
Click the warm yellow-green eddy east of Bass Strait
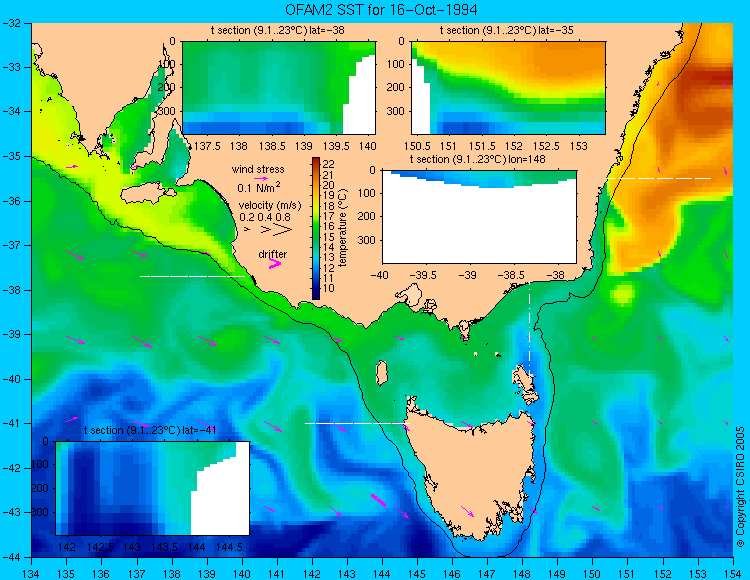pos(622,294)
